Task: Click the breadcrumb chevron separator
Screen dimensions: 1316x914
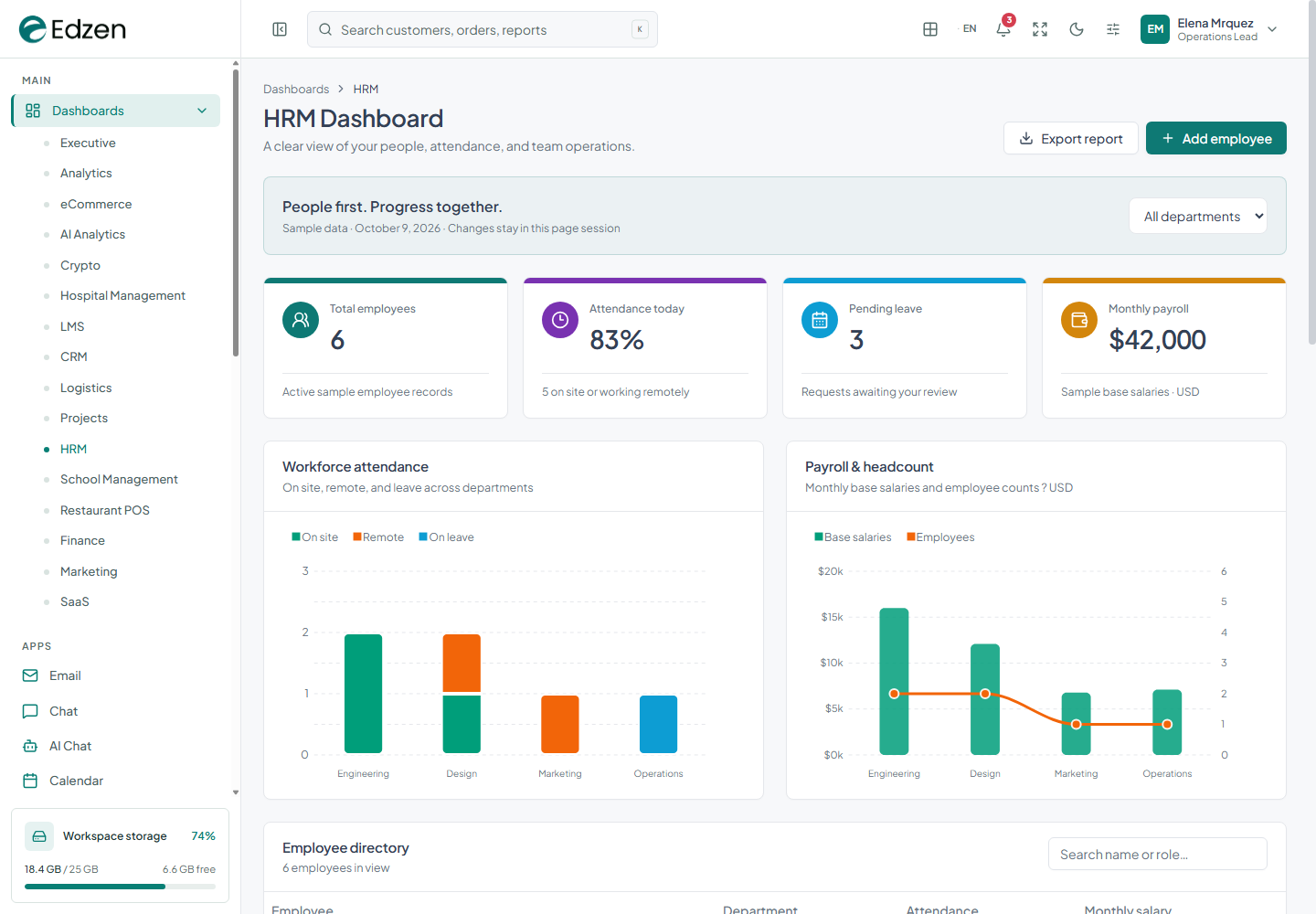Action: [x=341, y=89]
